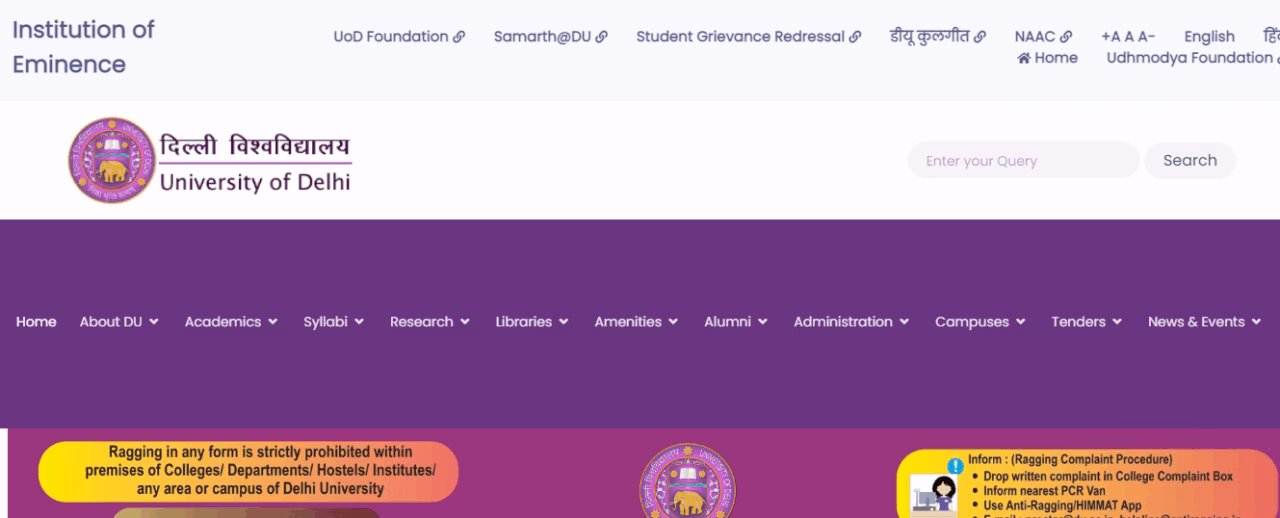Expand the About DU menu
This screenshot has width=1280, height=518.
pyautogui.click(x=119, y=322)
